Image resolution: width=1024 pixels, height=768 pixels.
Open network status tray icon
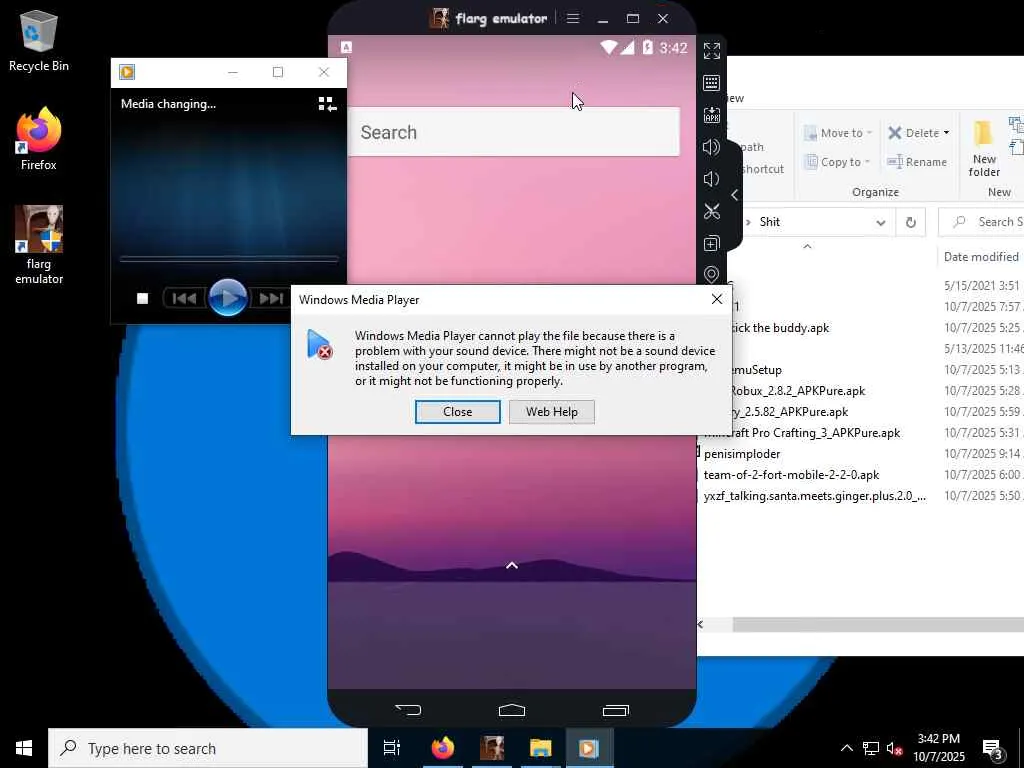click(871, 748)
